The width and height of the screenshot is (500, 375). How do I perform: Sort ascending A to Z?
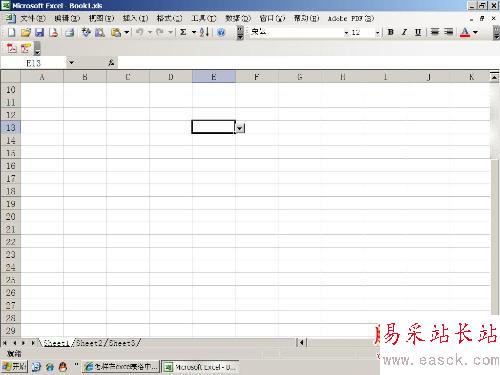(204, 32)
